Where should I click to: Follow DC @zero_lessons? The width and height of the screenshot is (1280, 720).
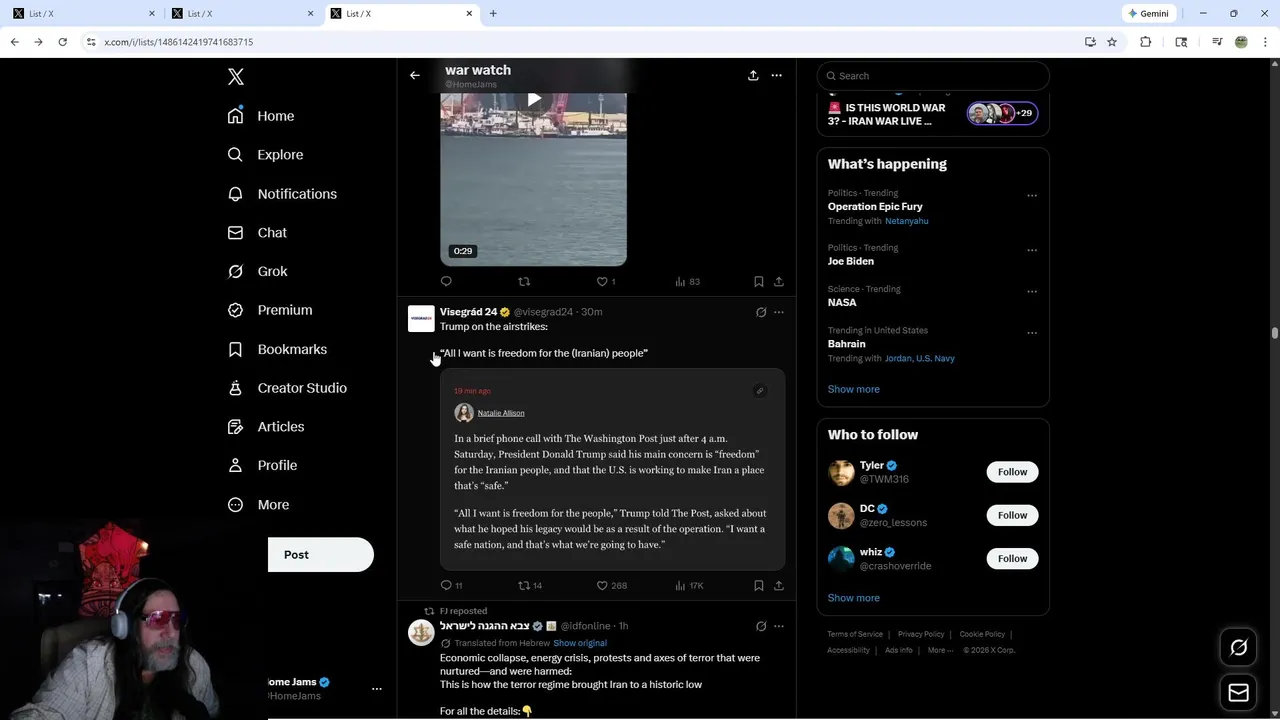[x=1012, y=515]
